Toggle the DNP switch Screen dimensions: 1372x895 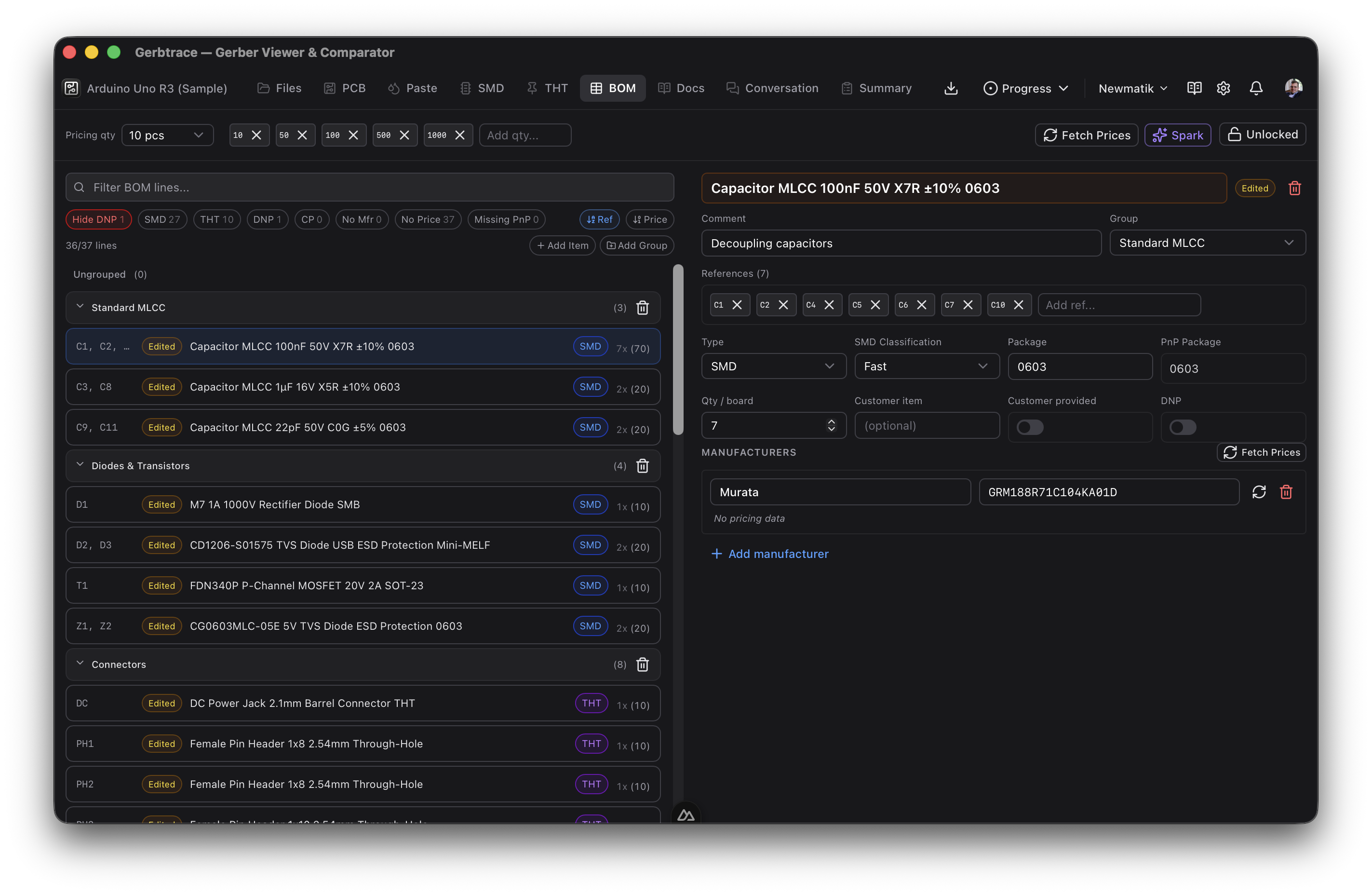(x=1183, y=427)
